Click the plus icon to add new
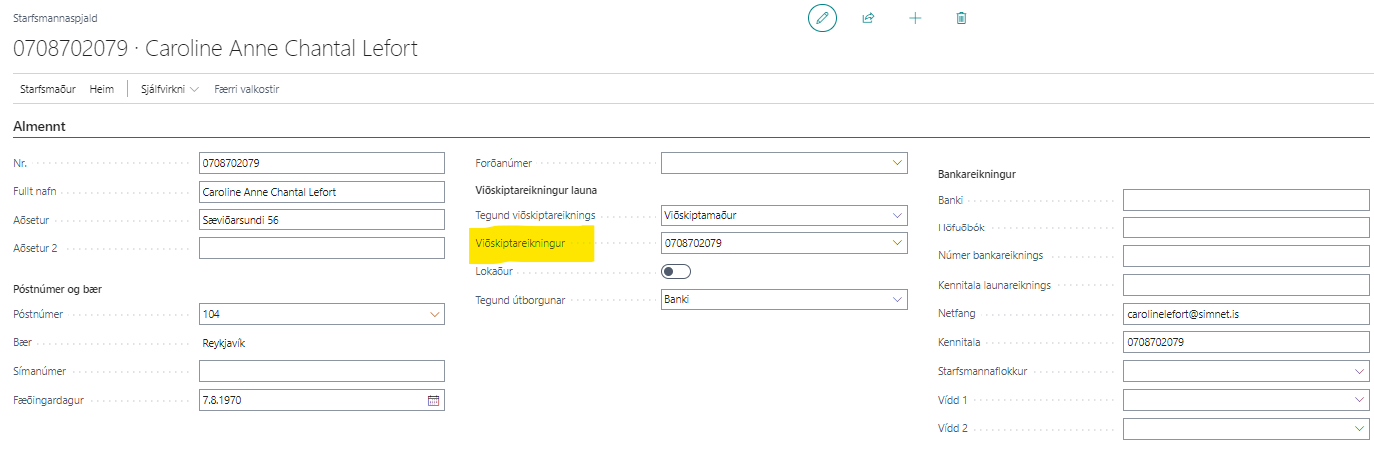1374x456 pixels. coord(915,18)
